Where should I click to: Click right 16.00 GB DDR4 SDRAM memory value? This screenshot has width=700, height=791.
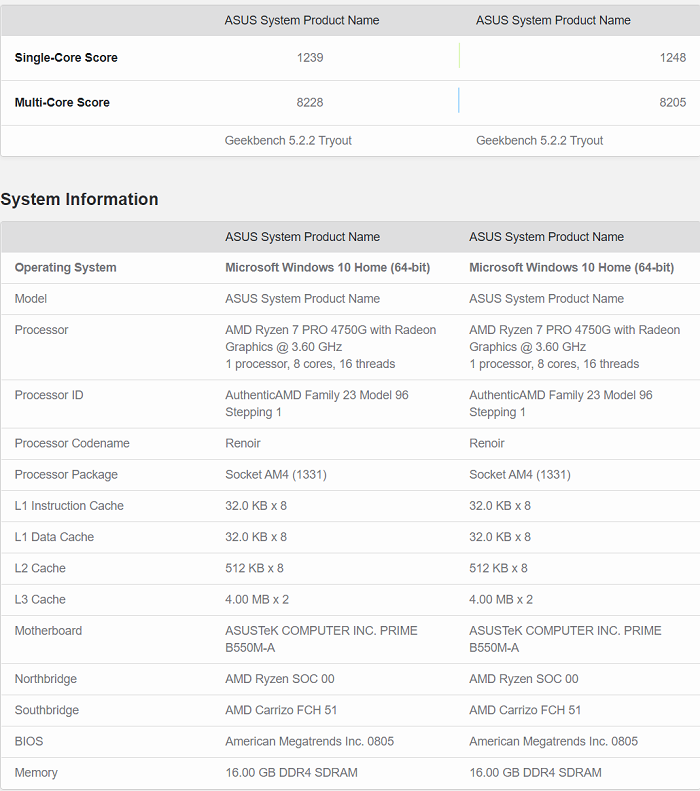coord(535,773)
